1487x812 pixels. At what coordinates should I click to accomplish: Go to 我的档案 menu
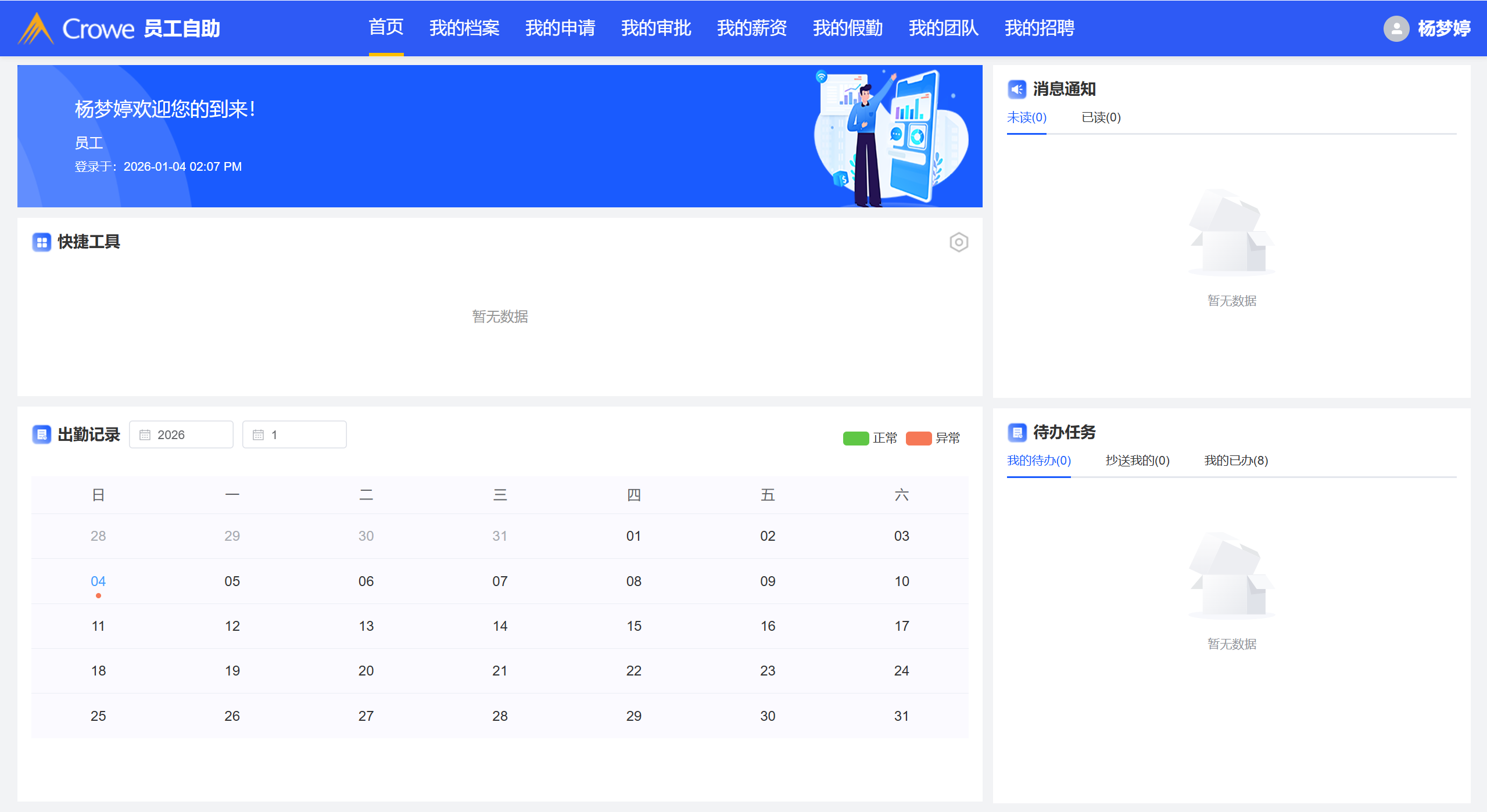464,28
